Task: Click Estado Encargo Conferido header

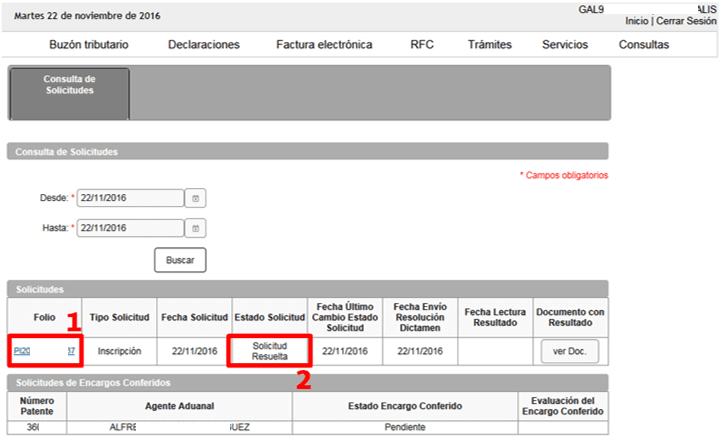Action: pos(405,406)
